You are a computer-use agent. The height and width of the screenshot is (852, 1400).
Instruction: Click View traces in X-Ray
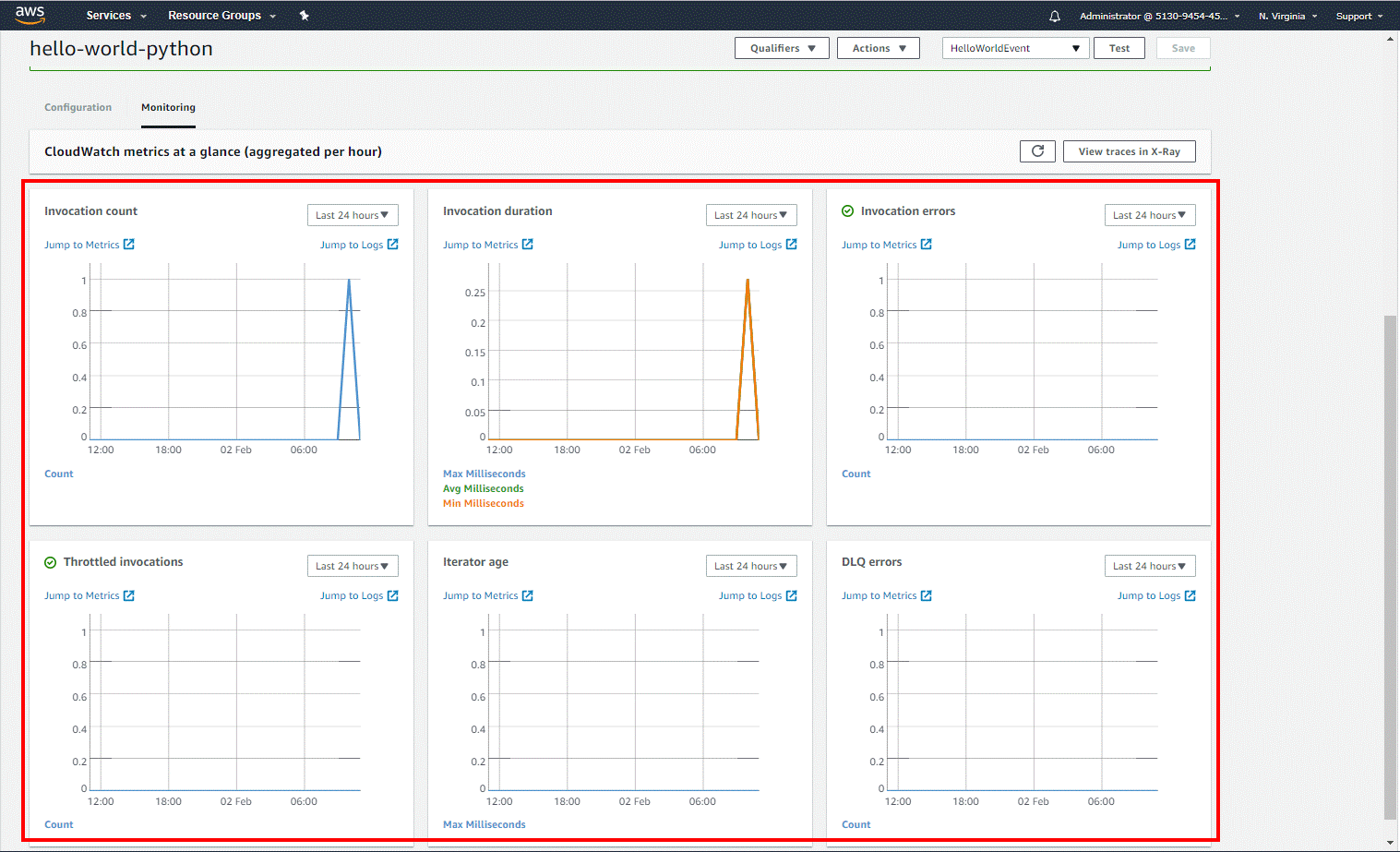1129,151
